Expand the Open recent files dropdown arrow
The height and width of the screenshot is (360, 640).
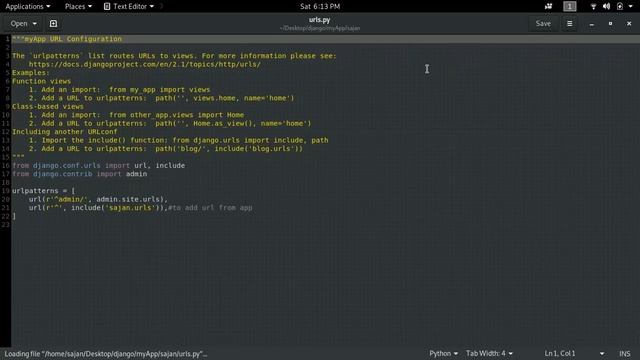click(x=35, y=24)
